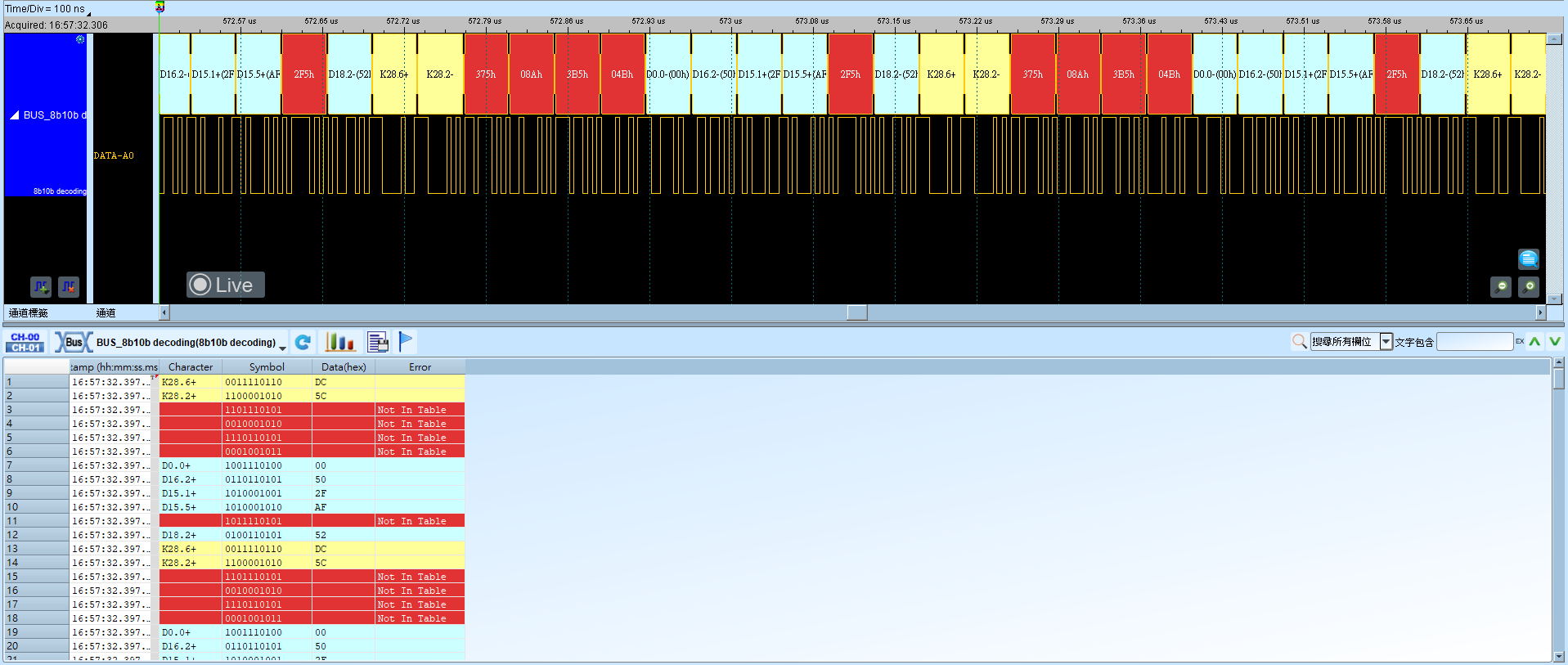Image resolution: width=1568 pixels, height=665 pixels.
Task: Select row 11 'Not In Table' error cell
Action: coord(420,521)
